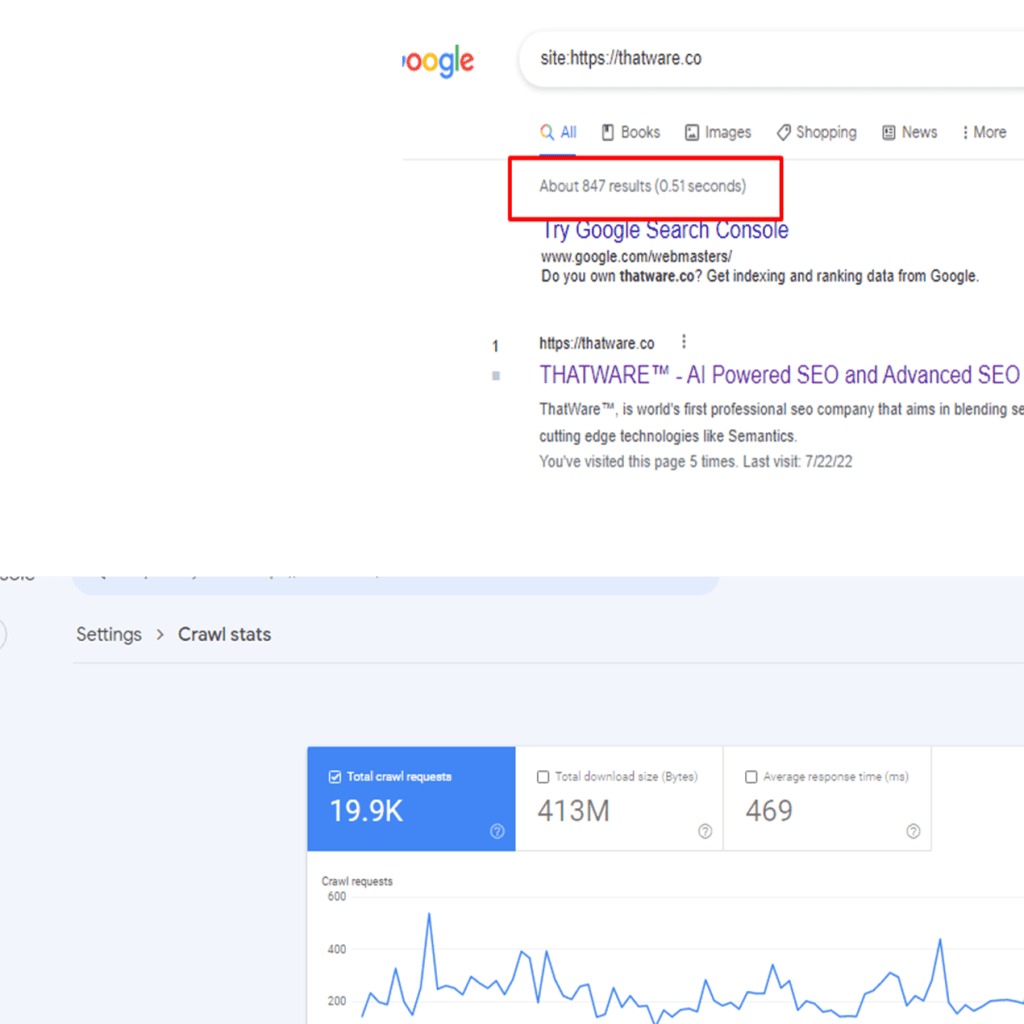Viewport: 1024px width, 1024px height.
Task: Click the Settings breadcrumb
Action: point(109,635)
